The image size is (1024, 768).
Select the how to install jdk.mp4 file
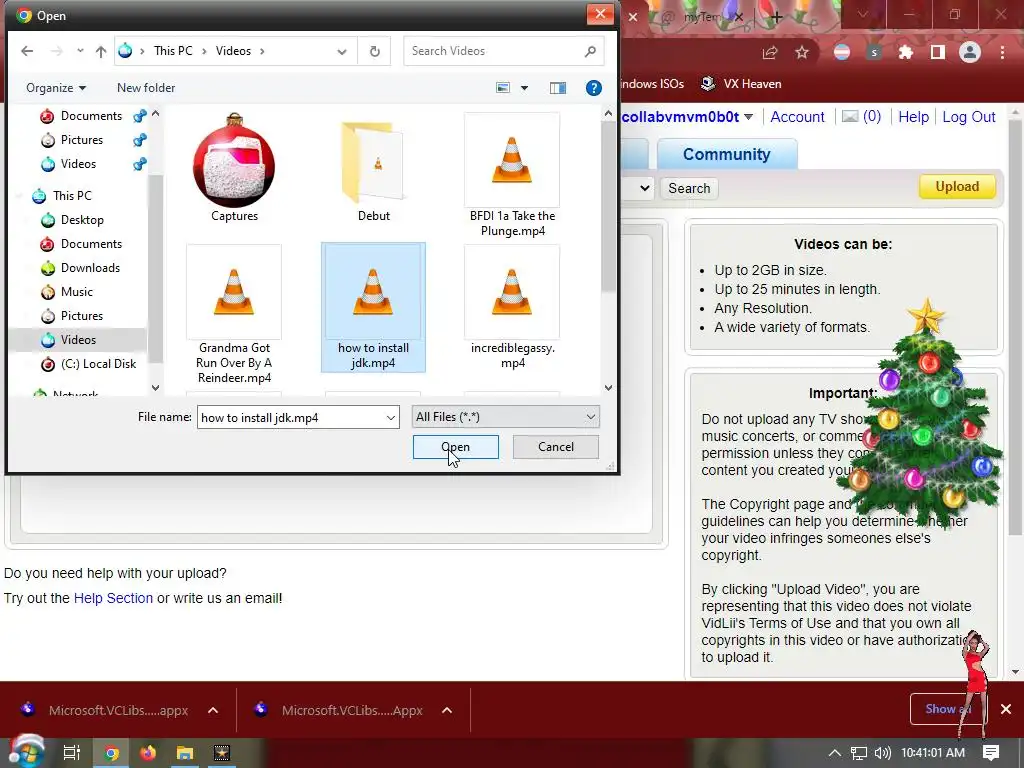tap(374, 308)
